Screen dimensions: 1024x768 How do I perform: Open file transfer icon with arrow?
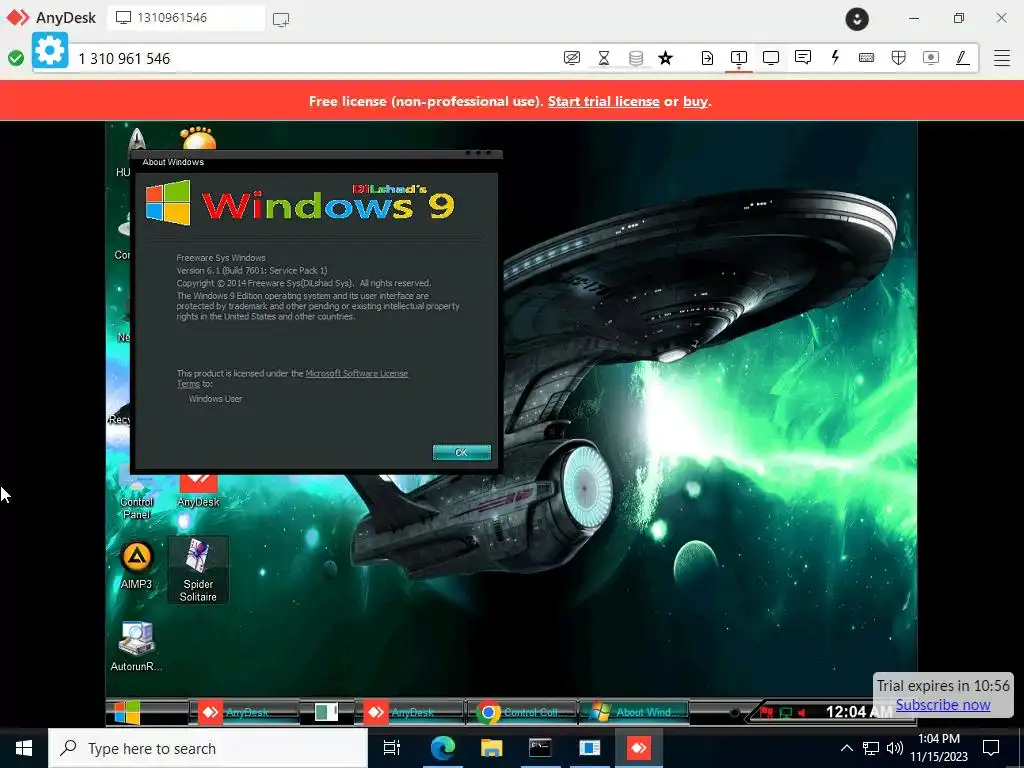click(x=707, y=58)
